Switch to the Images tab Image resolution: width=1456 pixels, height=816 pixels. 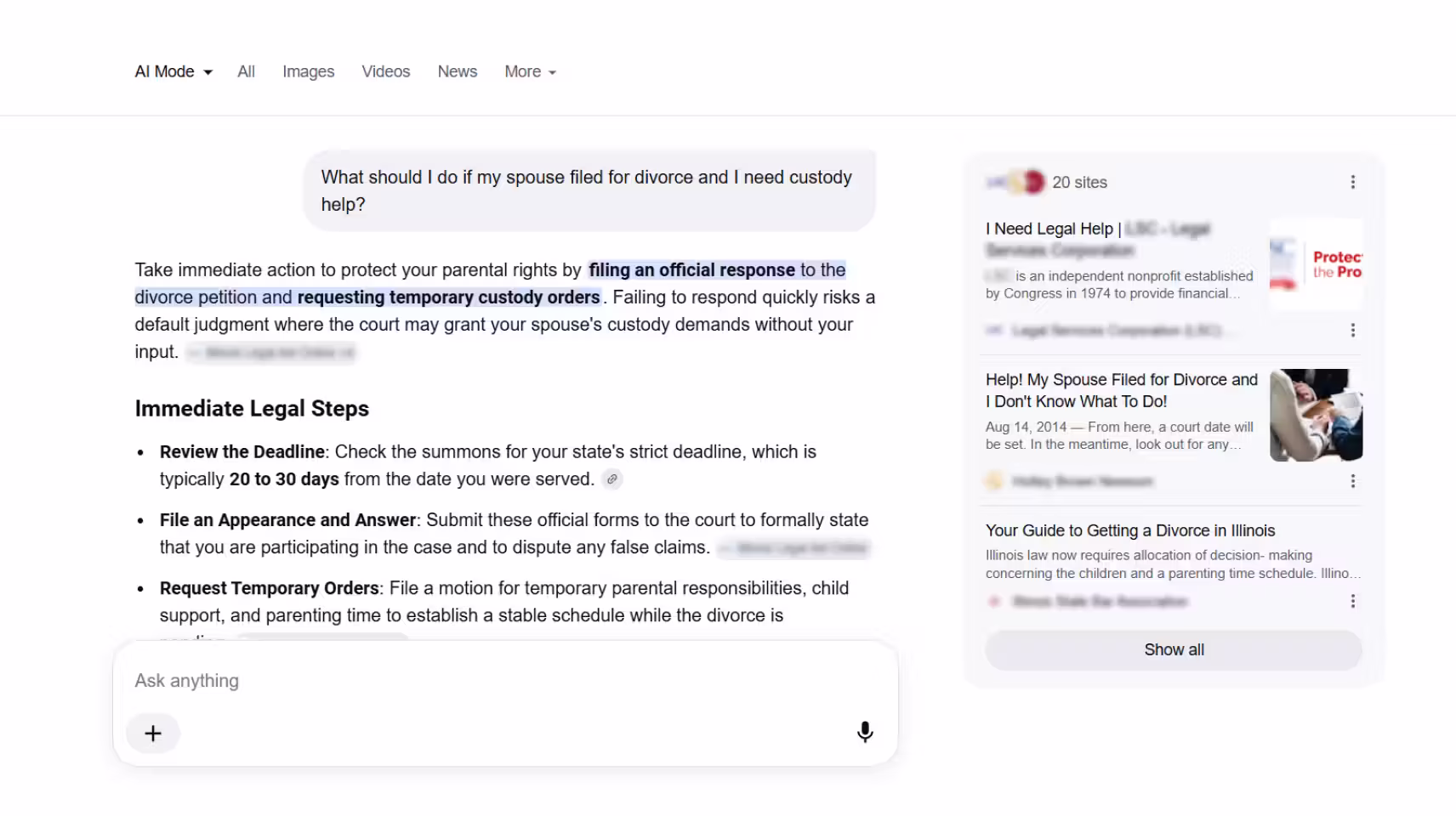308,72
